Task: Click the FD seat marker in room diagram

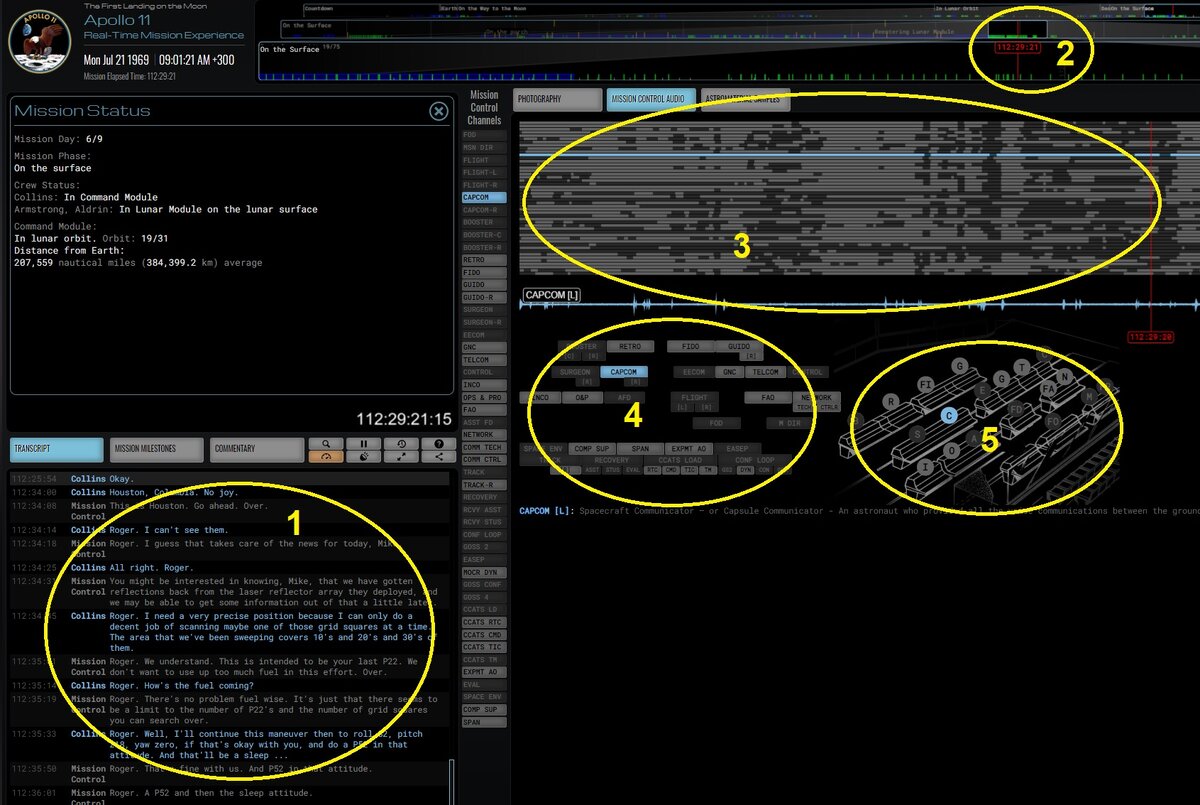Action: click(1016, 409)
